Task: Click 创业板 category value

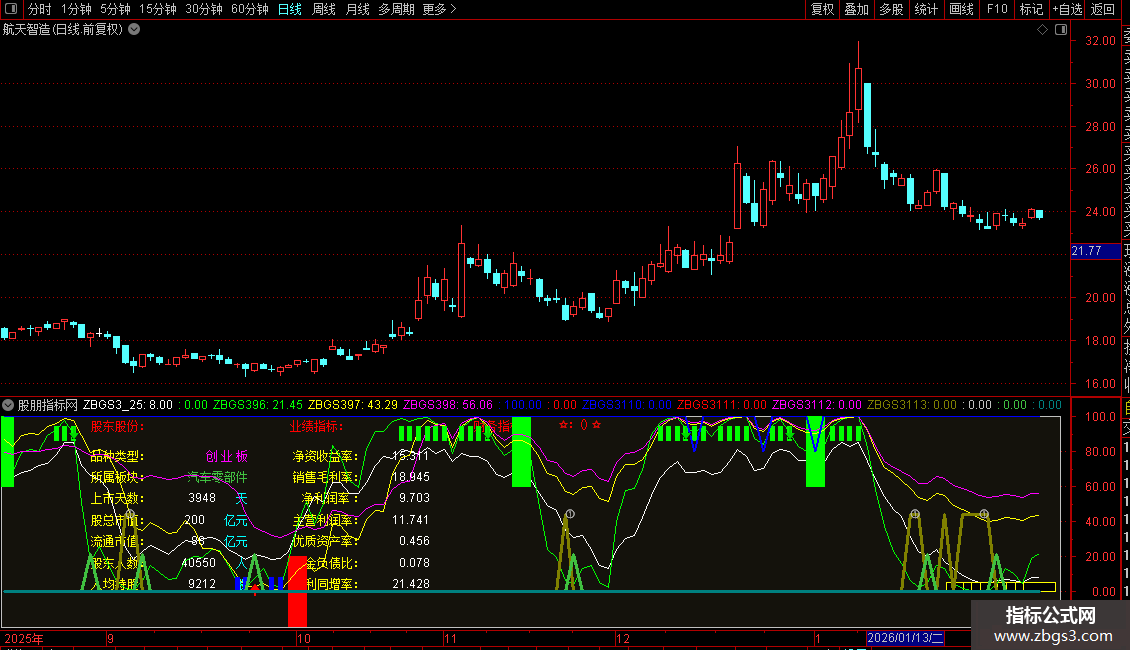Action: point(227,456)
